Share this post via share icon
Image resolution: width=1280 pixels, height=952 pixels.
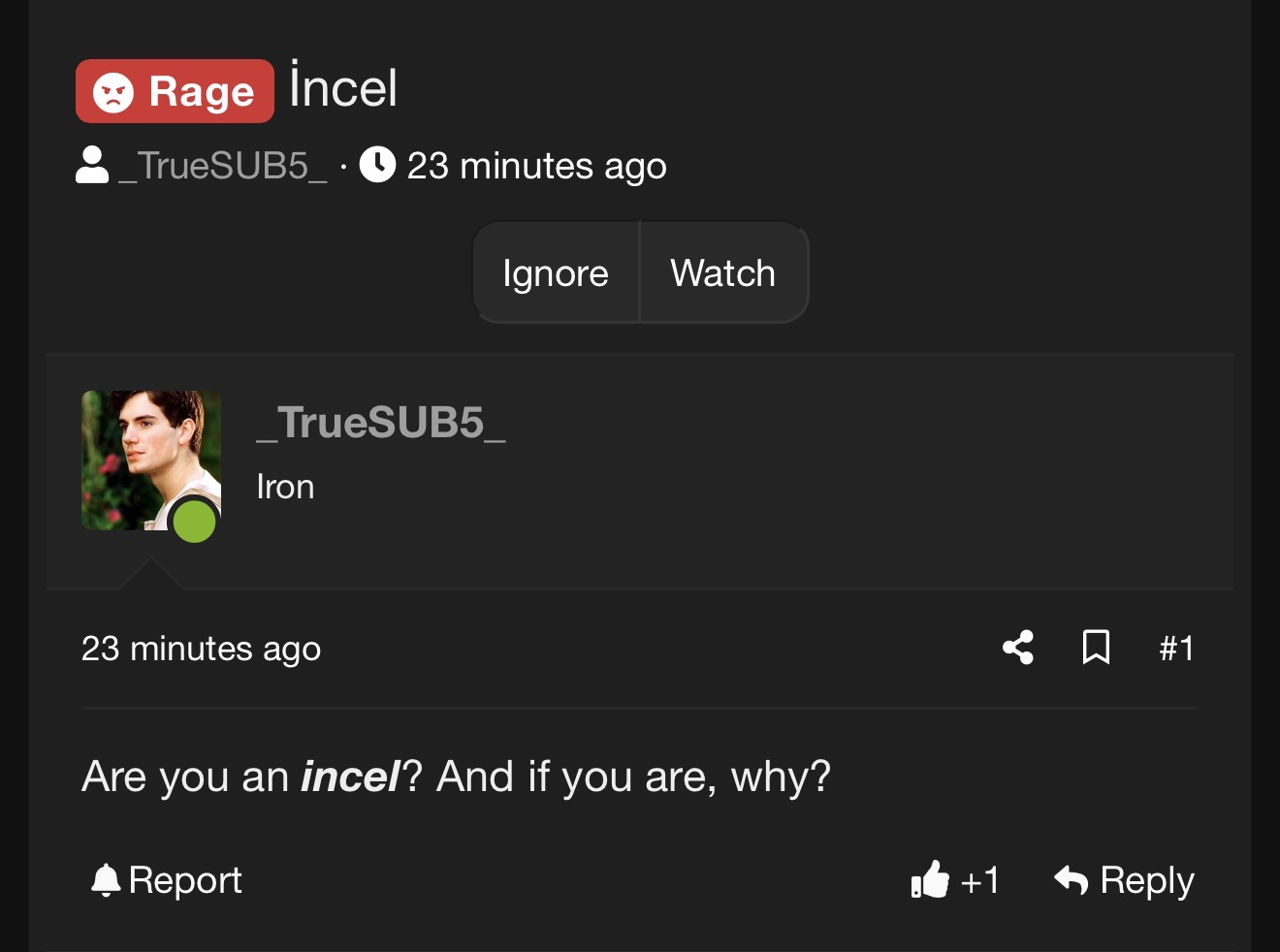[x=1018, y=648]
